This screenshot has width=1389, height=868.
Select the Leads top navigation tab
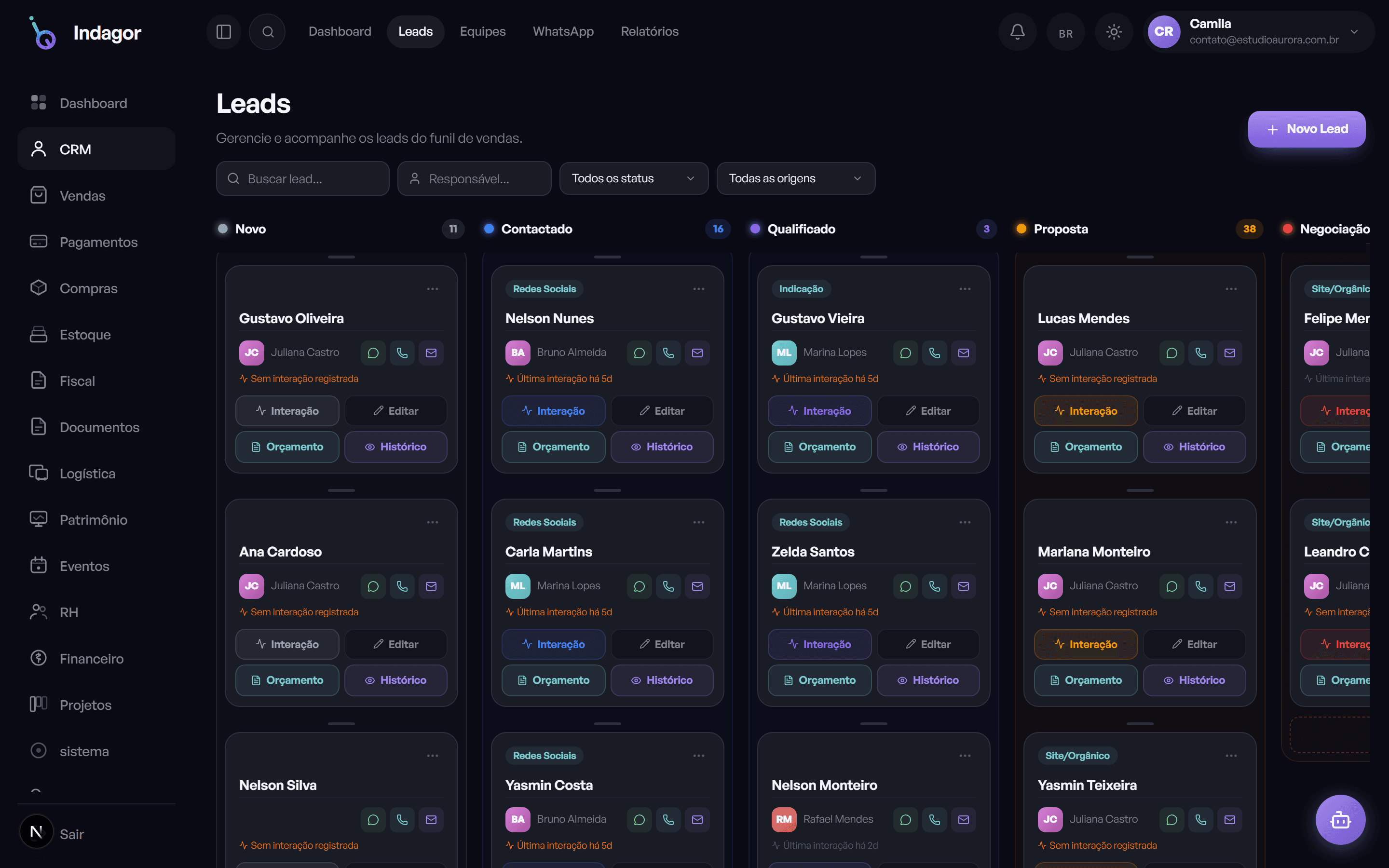tap(416, 31)
